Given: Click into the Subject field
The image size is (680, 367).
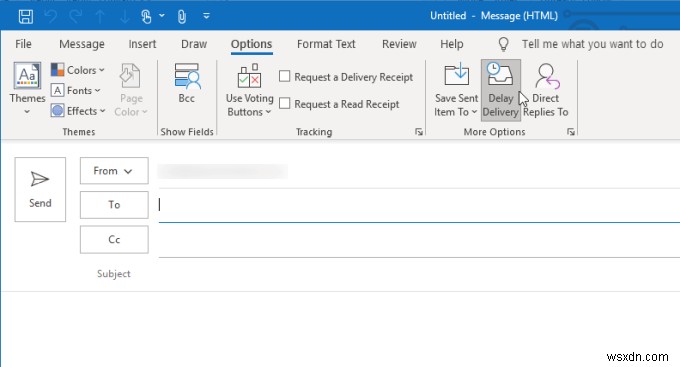Looking at the screenshot, I should coord(419,274).
